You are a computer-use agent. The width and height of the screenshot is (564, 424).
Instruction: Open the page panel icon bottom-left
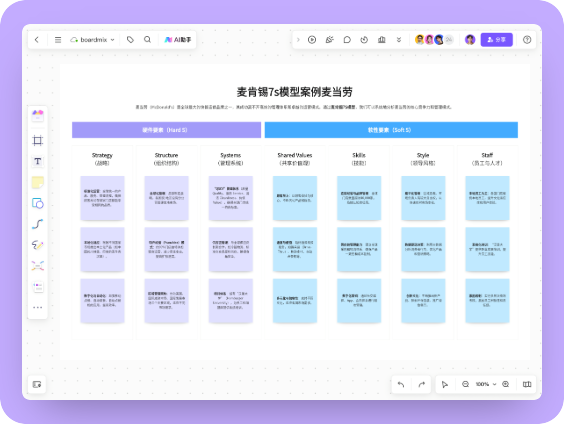pyautogui.click(x=37, y=384)
